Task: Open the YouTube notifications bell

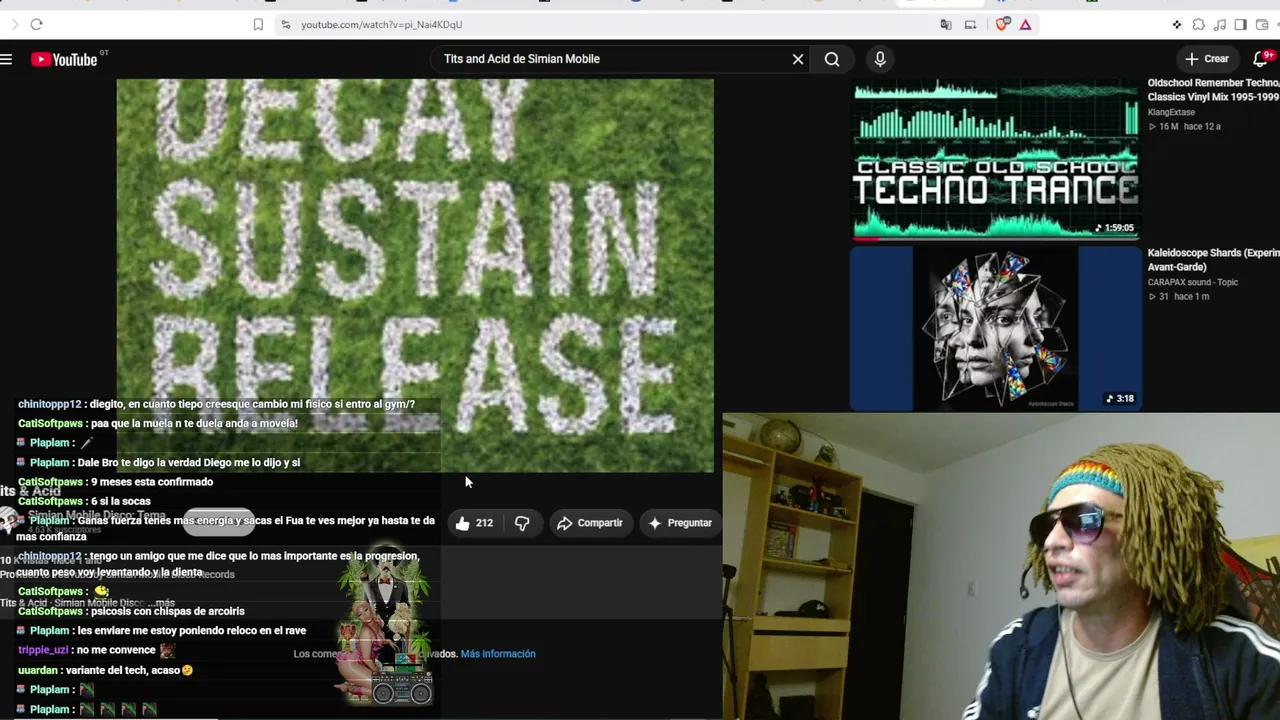Action: 1262,59
